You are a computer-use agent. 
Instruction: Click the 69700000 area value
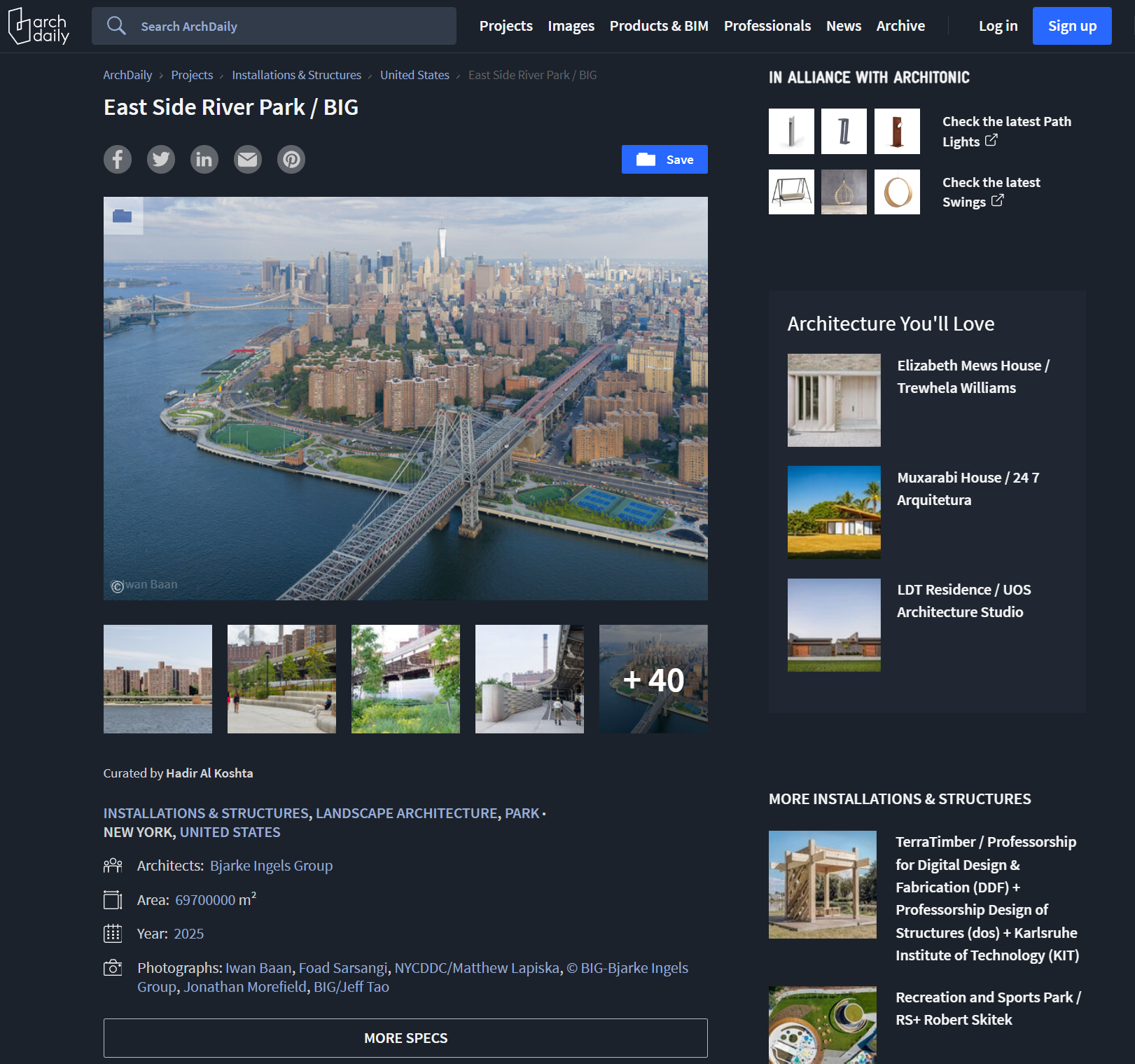click(205, 900)
